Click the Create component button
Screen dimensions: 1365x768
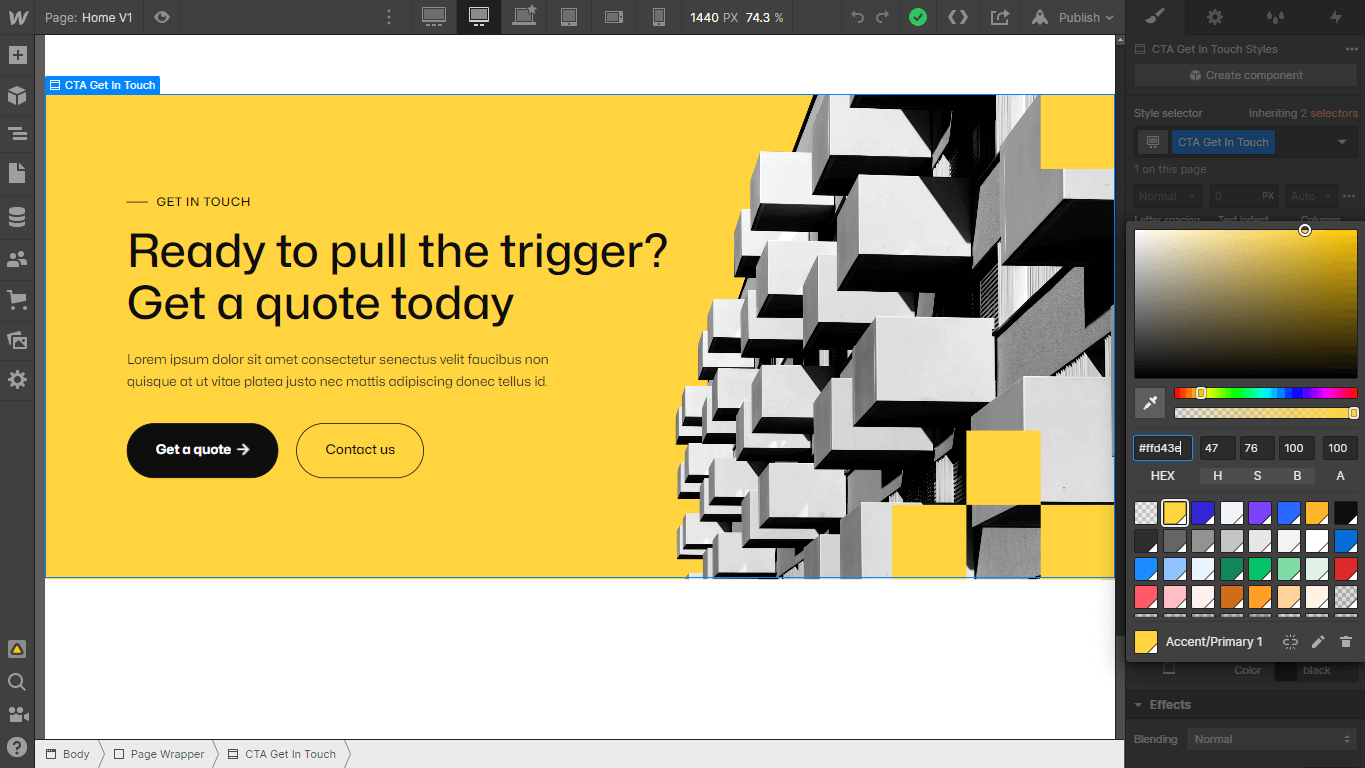pyautogui.click(x=1245, y=74)
